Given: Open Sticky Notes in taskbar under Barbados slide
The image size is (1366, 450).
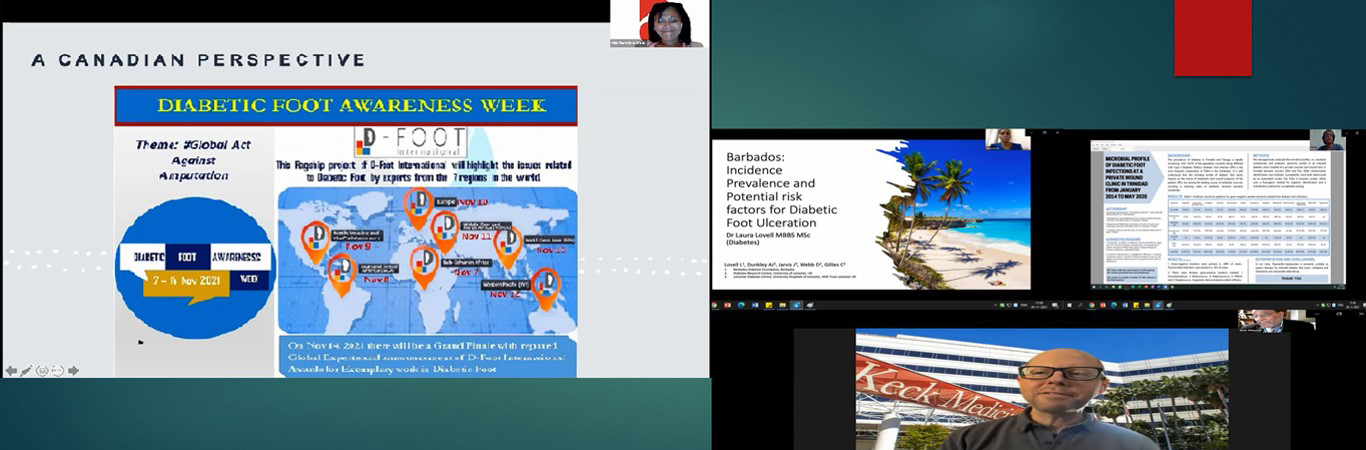Looking at the screenshot, I should tap(769, 305).
